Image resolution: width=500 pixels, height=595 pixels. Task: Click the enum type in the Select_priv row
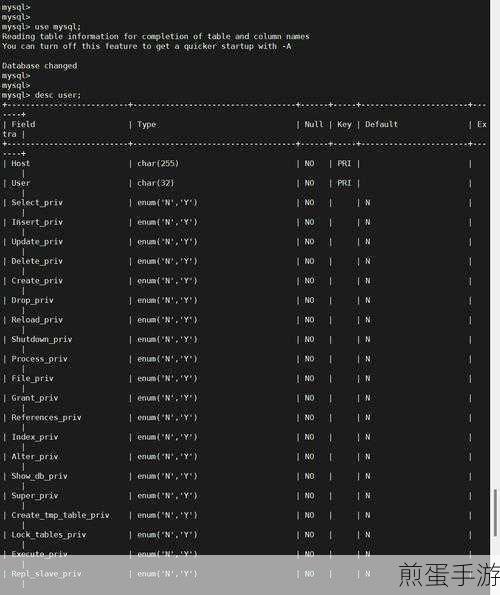pyautogui.click(x=167, y=203)
